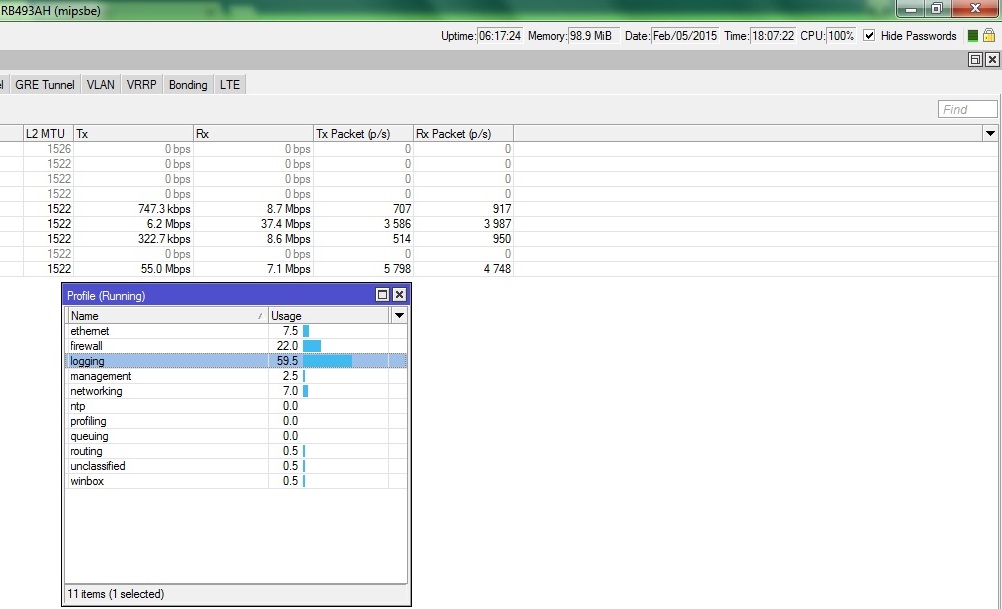Switch to the GRE Tunnel tab
The image size is (1002, 609).
45,84
